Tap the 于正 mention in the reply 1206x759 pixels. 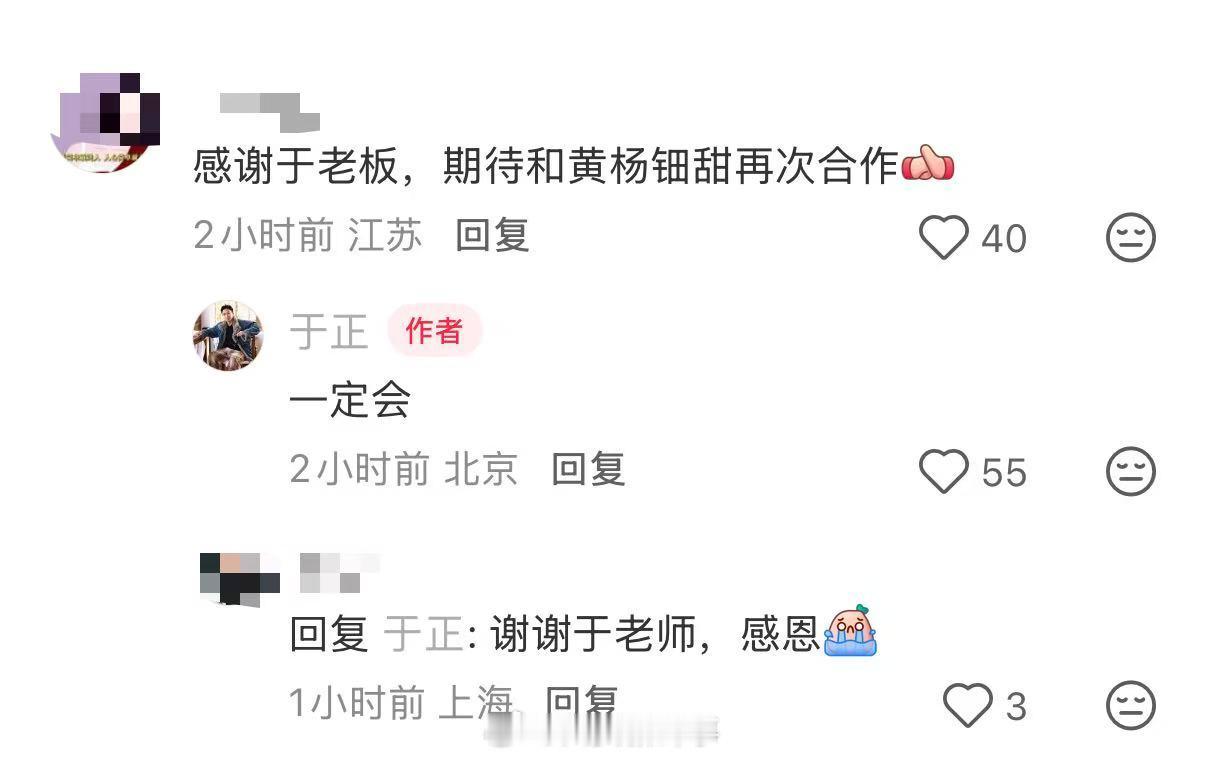pos(424,635)
